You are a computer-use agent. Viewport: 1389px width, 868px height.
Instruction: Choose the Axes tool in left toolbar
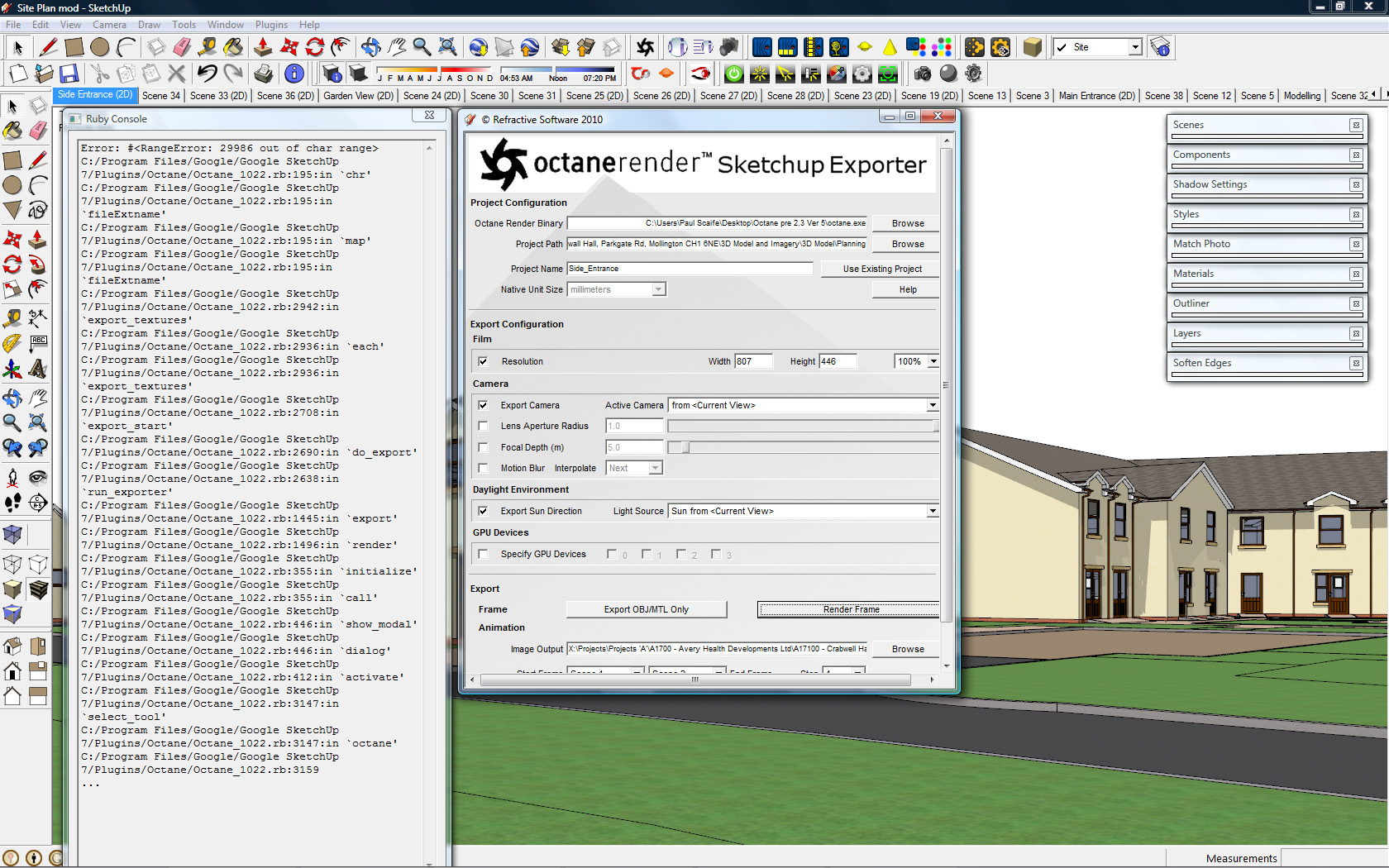point(12,369)
